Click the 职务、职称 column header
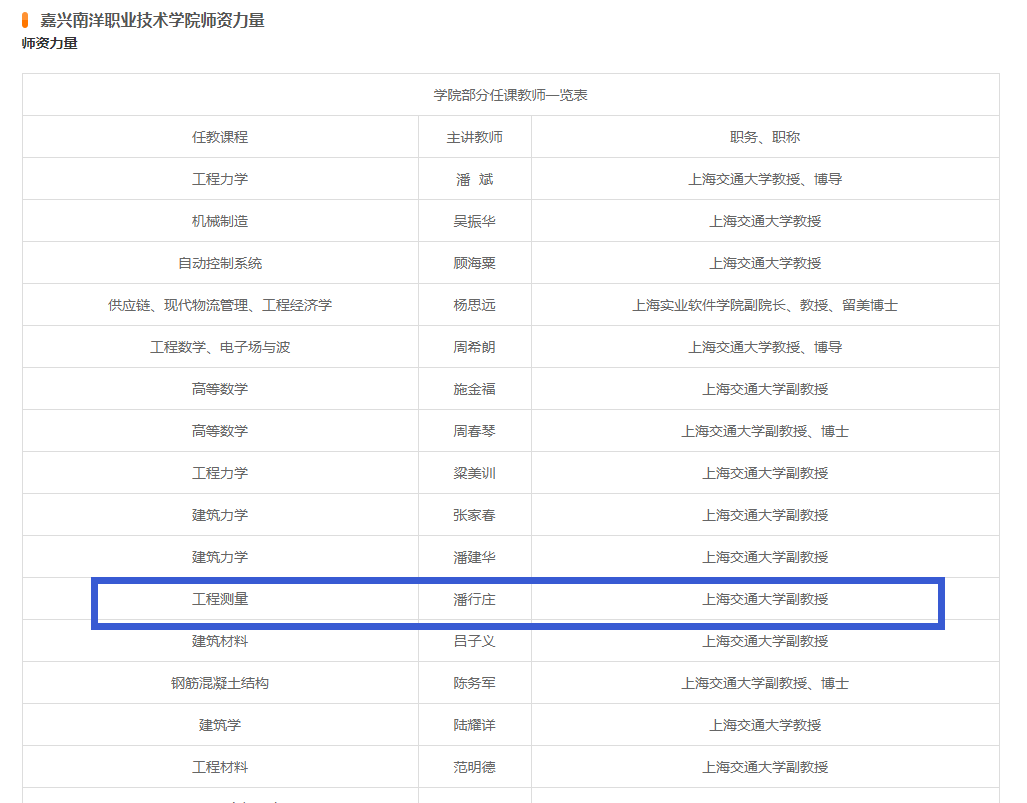This screenshot has height=803, width=1027. point(765,137)
